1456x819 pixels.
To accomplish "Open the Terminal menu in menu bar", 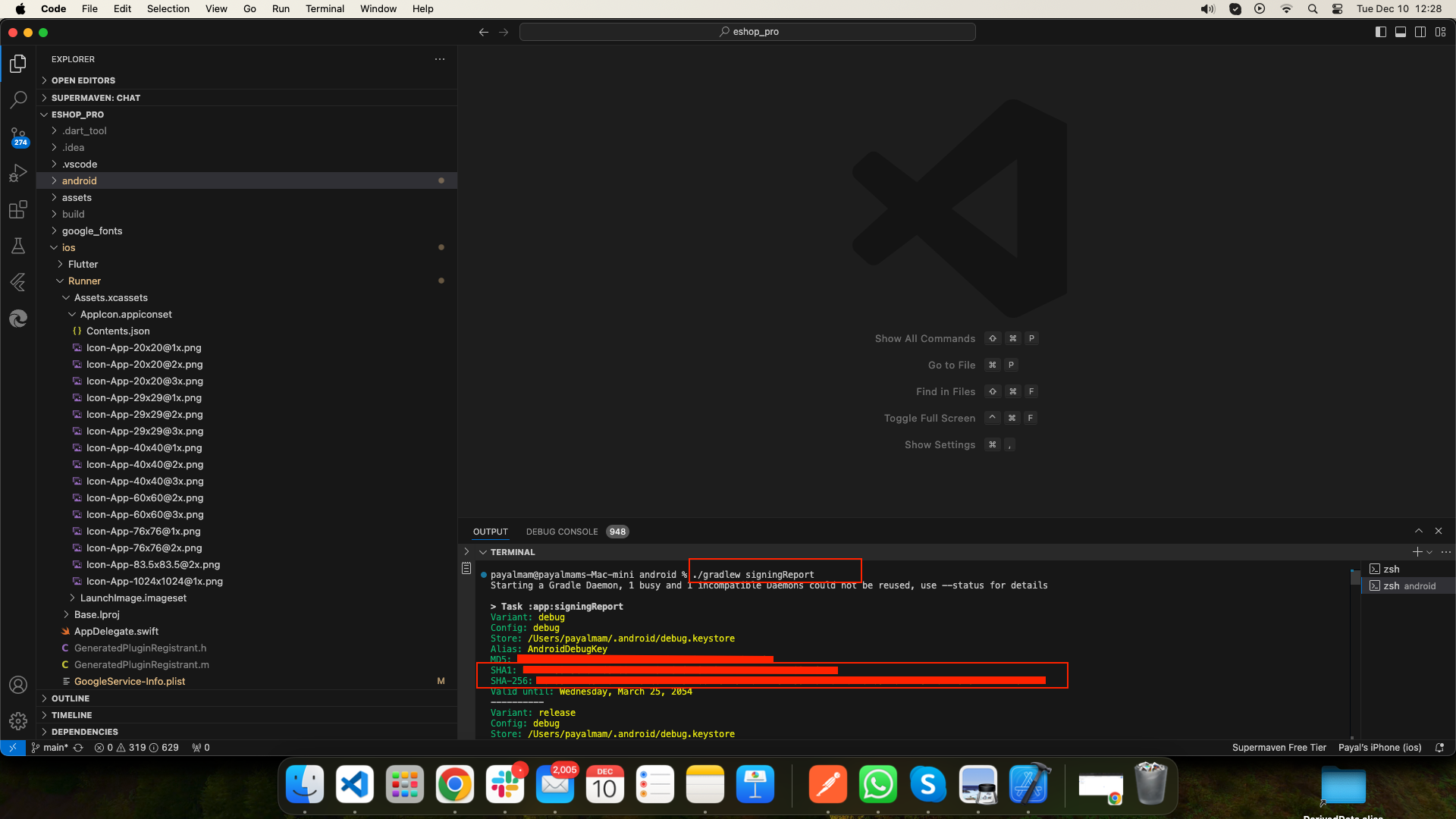I will coord(325,9).
